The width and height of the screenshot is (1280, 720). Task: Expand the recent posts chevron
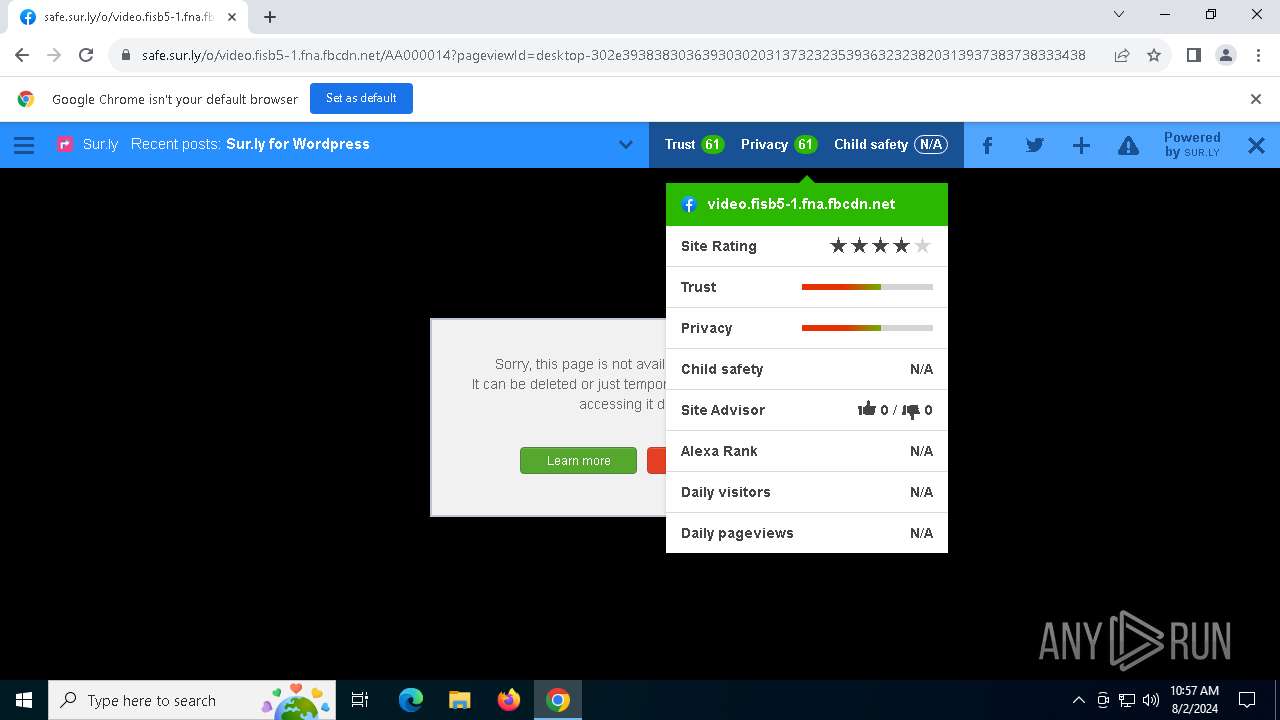point(626,145)
